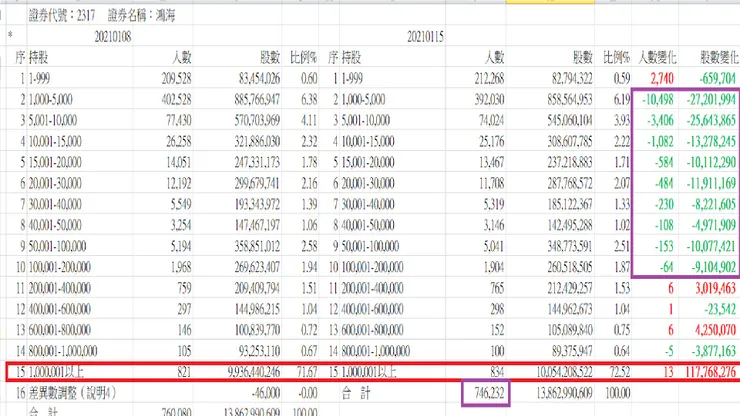The image size is (740, 416).
Task: Select the cell showing 9,936,440,246
Action: click(254, 372)
